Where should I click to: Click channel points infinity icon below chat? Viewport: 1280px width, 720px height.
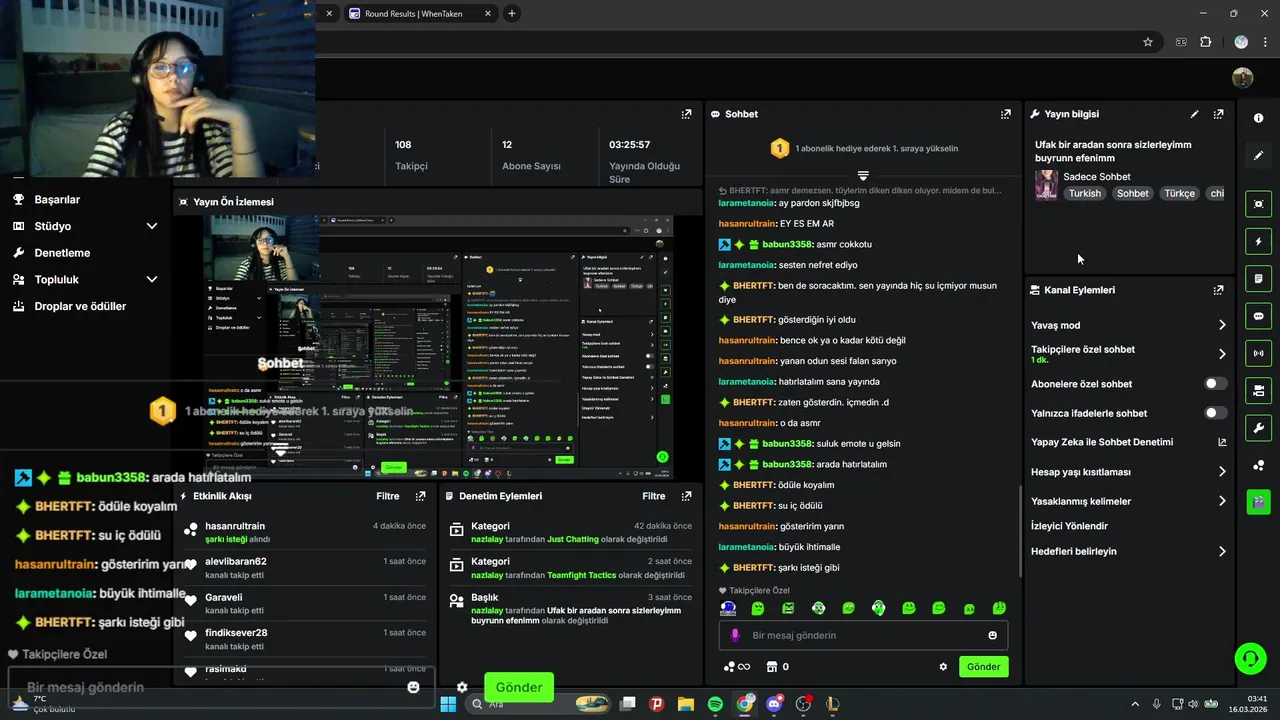coord(736,667)
